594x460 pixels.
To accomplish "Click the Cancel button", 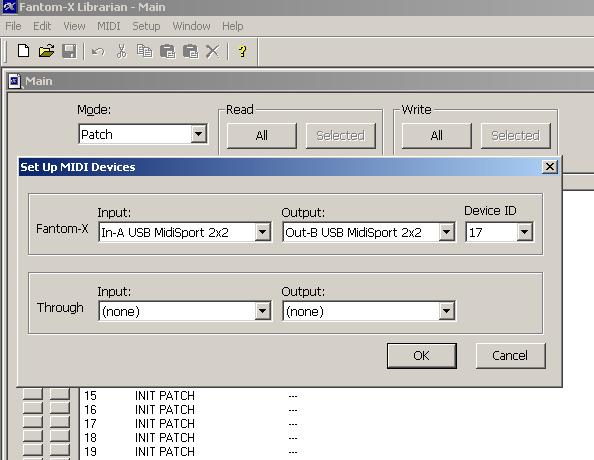I will coord(510,355).
